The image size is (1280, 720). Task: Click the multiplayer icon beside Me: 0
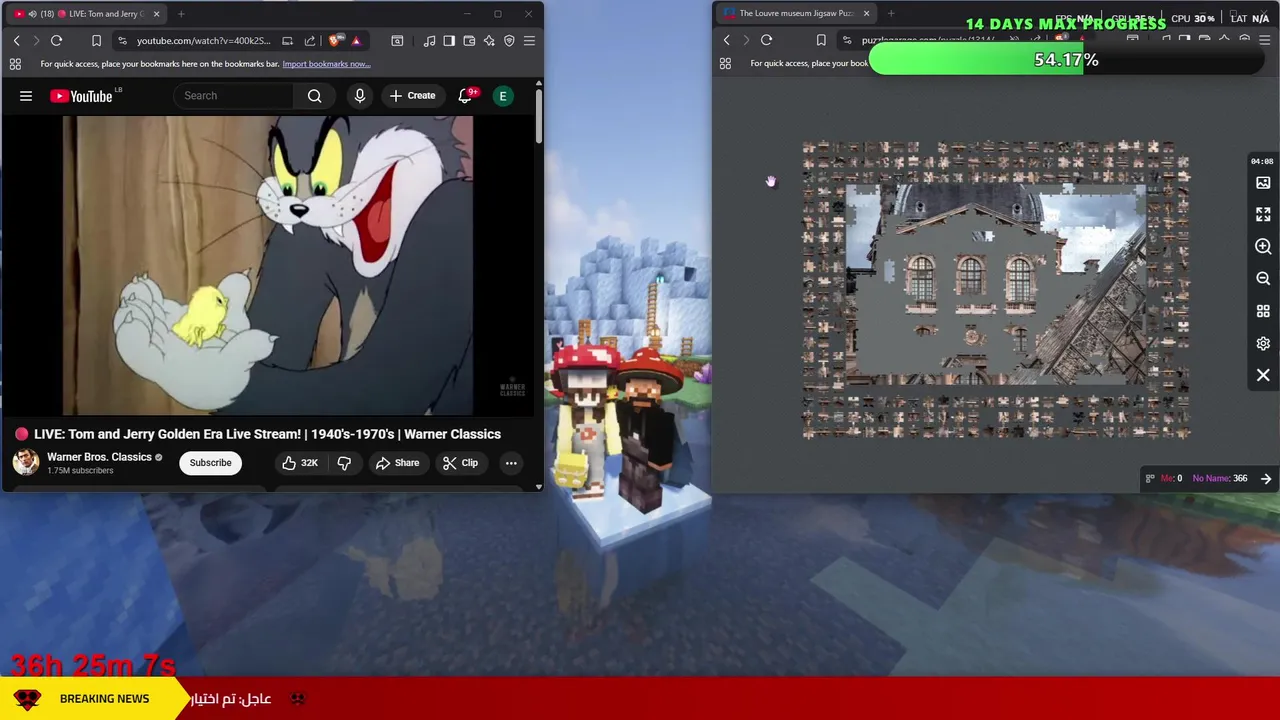[1150, 478]
